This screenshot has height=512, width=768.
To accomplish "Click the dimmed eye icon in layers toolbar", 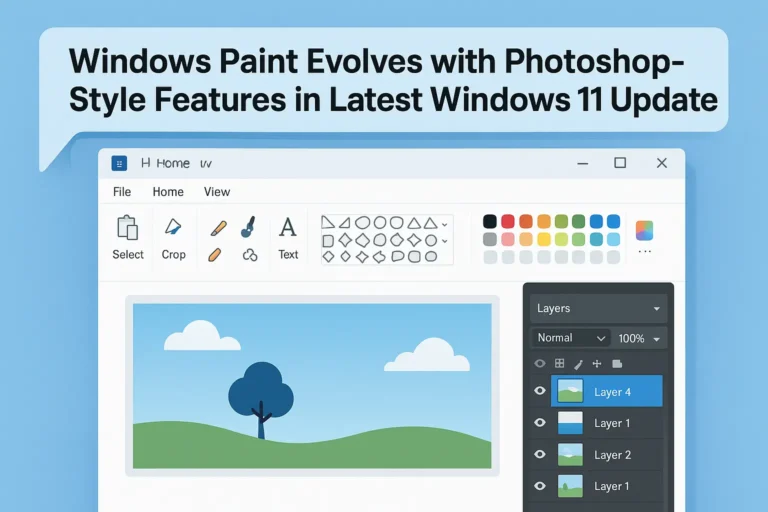I will coord(540,364).
